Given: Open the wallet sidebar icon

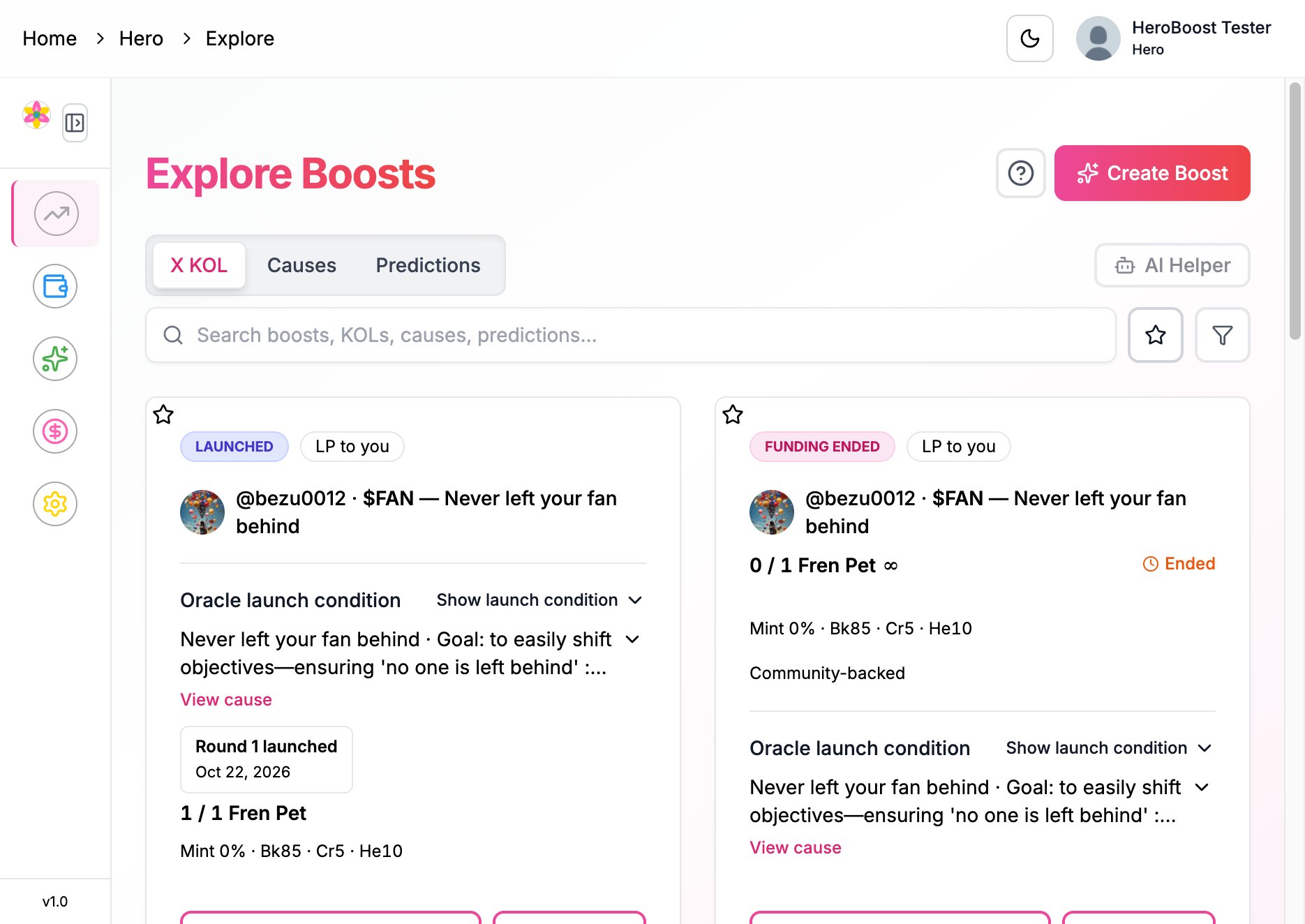Looking at the screenshot, I should (55, 286).
